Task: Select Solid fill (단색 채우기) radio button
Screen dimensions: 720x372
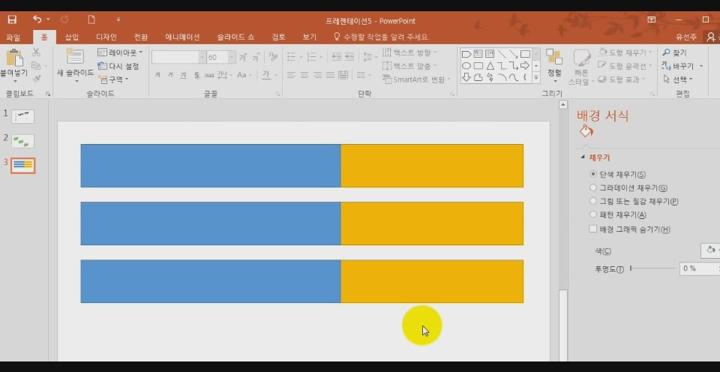Action: (593, 175)
